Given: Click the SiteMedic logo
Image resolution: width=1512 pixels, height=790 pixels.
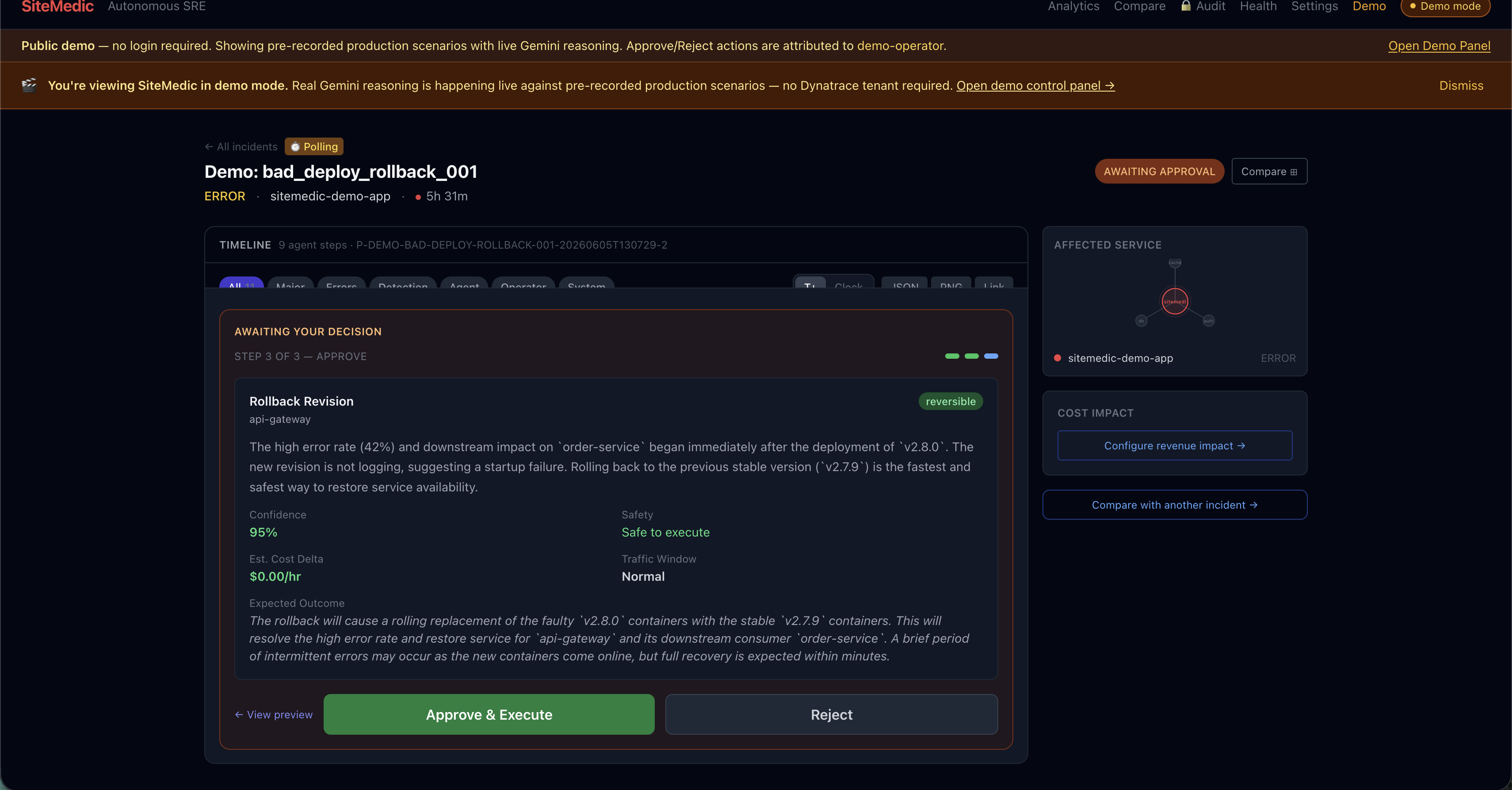Looking at the screenshot, I should click(57, 7).
